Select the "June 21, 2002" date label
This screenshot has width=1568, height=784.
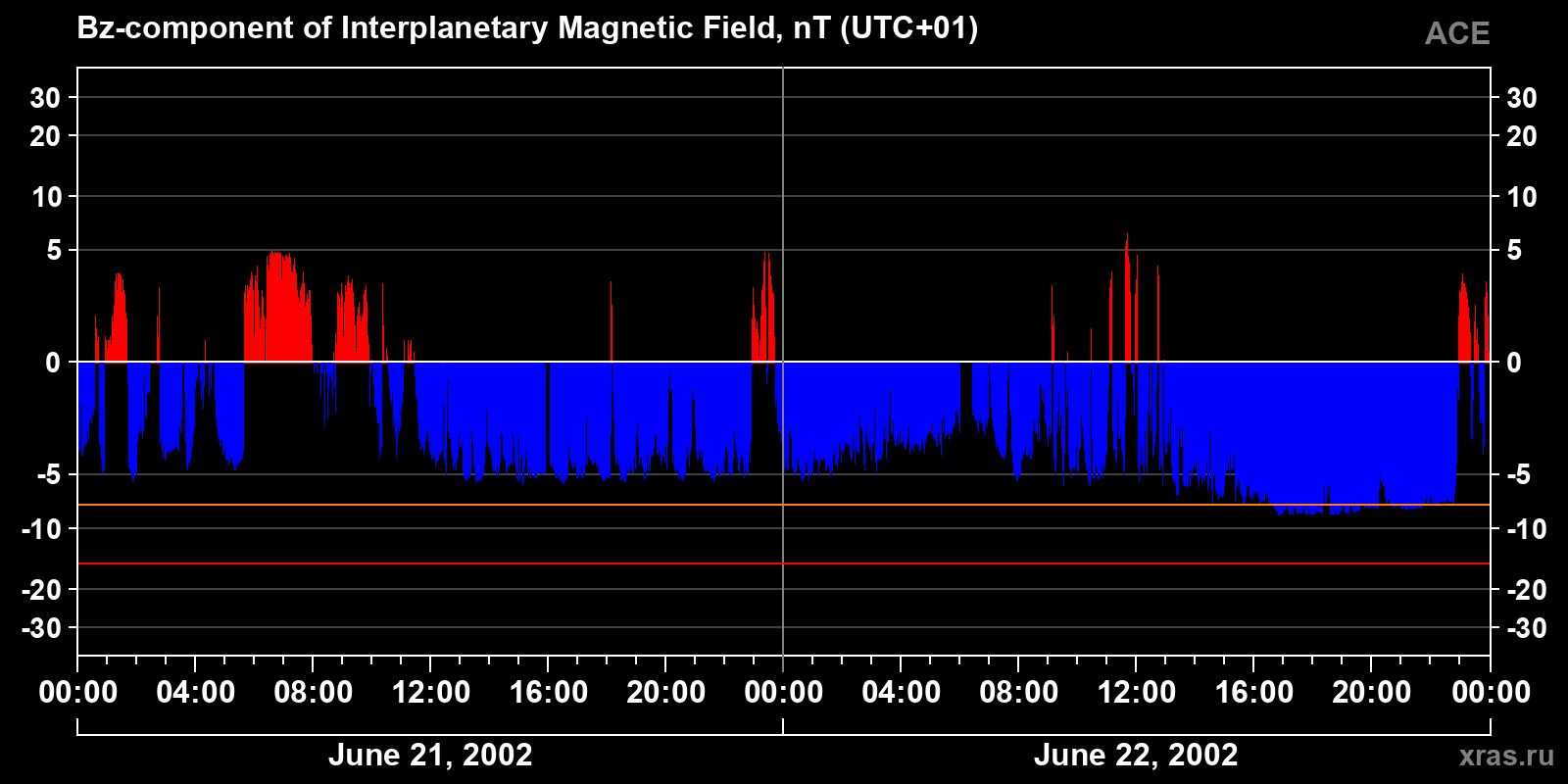pos(430,755)
